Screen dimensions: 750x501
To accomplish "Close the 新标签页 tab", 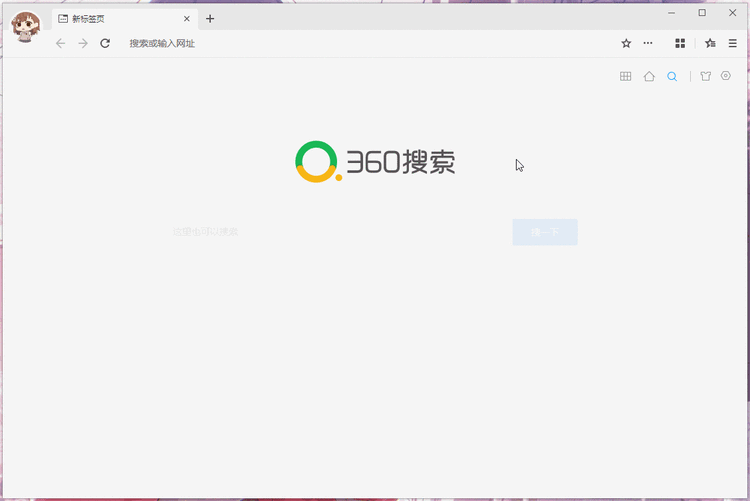I will coord(187,19).
